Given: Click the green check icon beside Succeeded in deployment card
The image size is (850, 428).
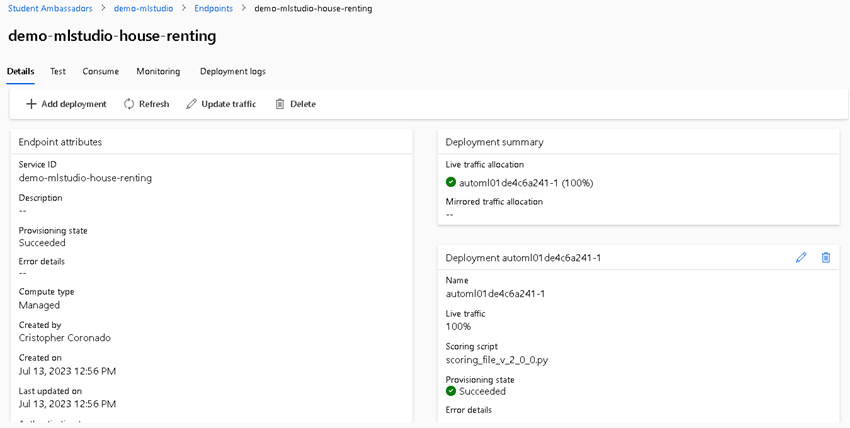Looking at the screenshot, I should [x=450, y=391].
